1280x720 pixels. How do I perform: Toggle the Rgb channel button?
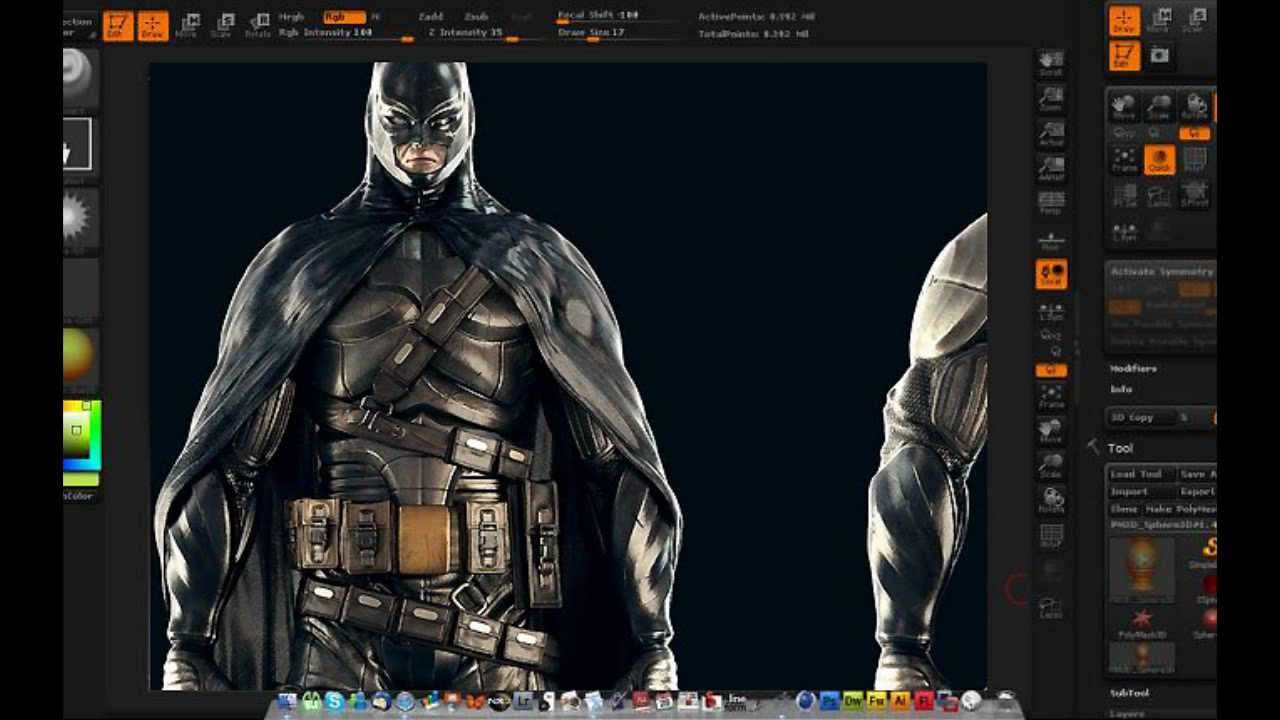[344, 17]
